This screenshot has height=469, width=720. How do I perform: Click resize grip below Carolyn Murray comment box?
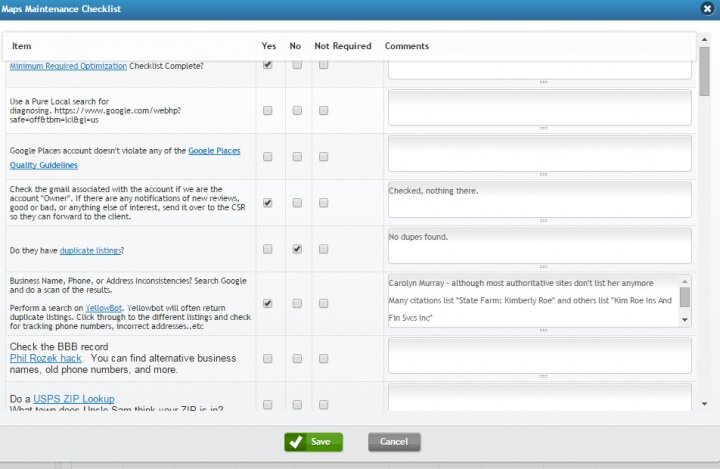(543, 330)
